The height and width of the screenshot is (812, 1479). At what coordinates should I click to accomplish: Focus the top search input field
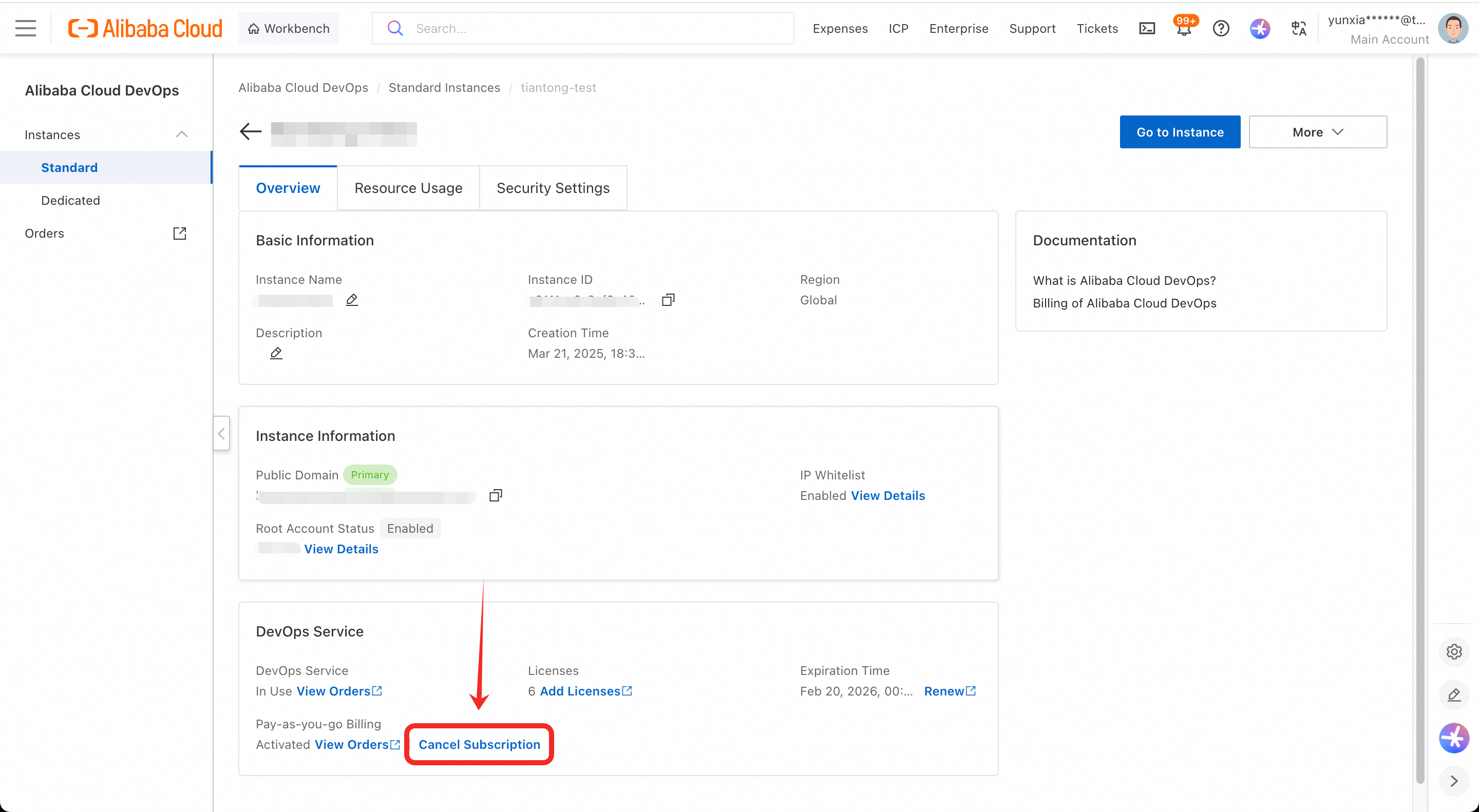[x=583, y=28]
